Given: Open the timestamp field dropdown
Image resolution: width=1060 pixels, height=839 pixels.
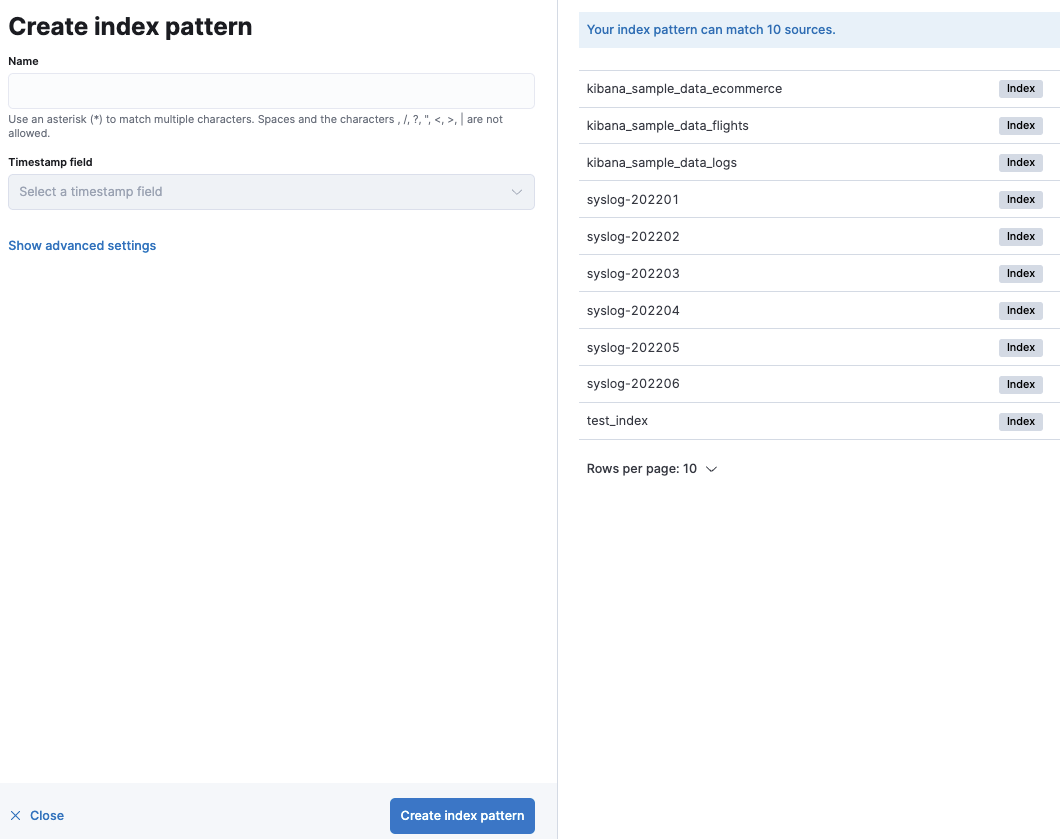Looking at the screenshot, I should [271, 191].
